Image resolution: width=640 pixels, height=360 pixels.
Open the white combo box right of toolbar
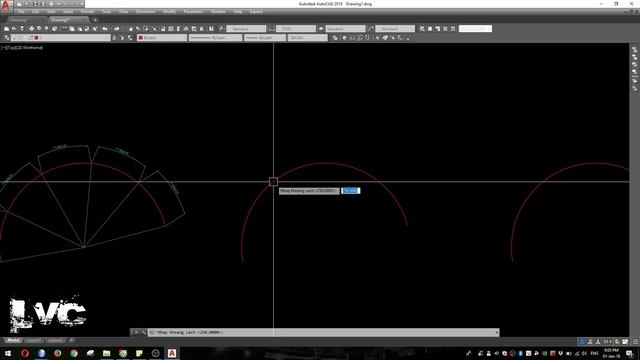click(475, 29)
